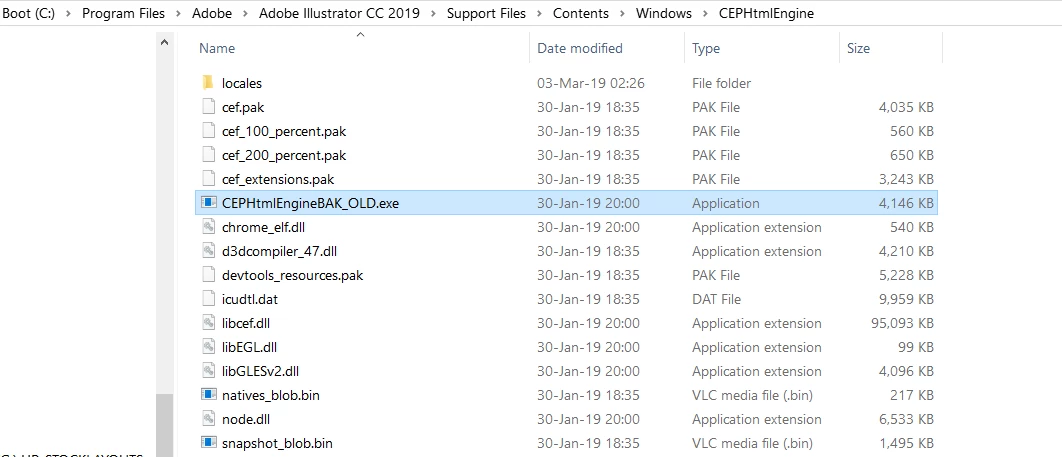Viewport: 1062px width, 457px height.
Task: Expand chevron after Program Files breadcrumb
Action: pos(176,14)
